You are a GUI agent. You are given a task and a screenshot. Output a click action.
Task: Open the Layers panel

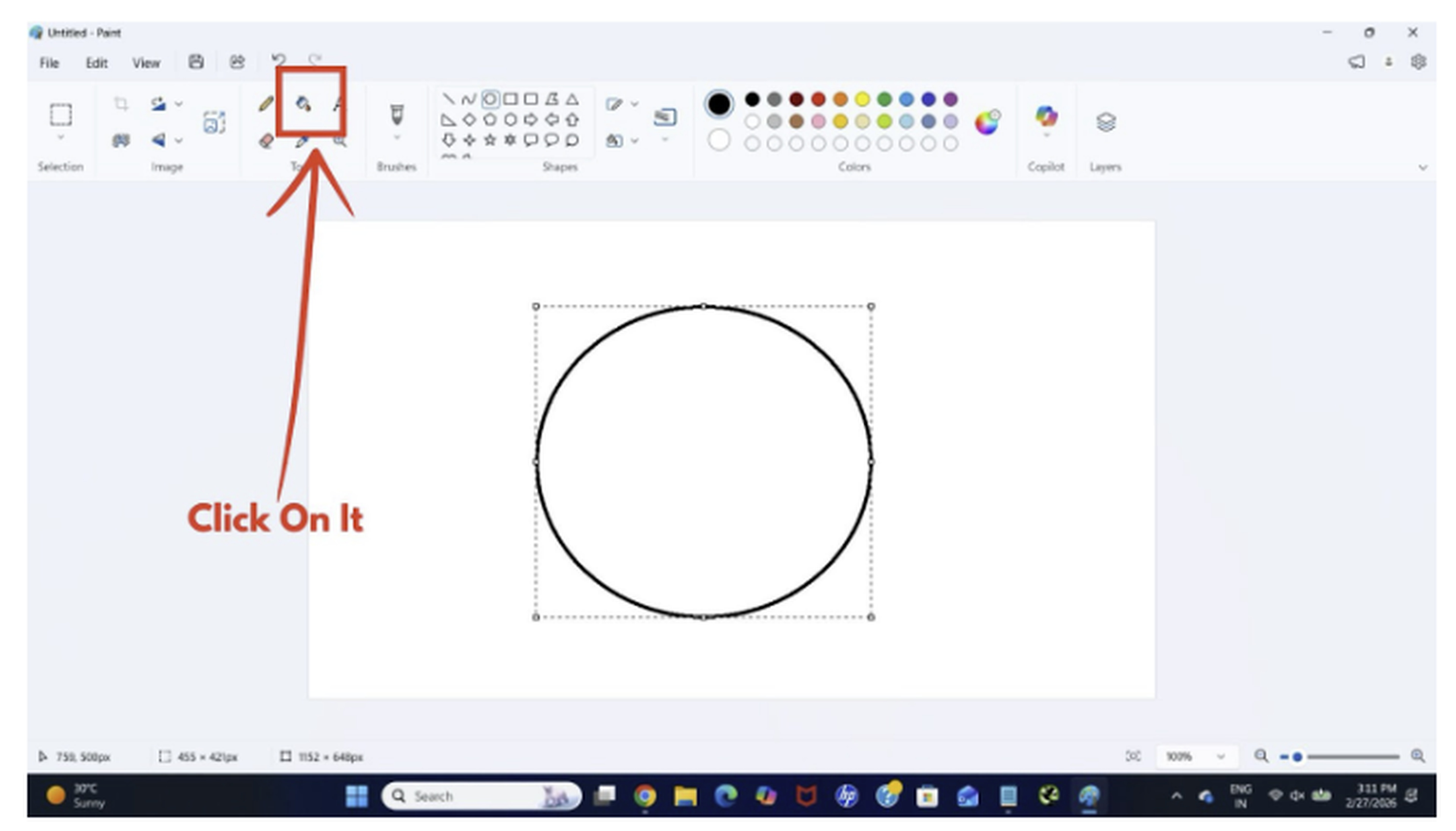pyautogui.click(x=1106, y=121)
